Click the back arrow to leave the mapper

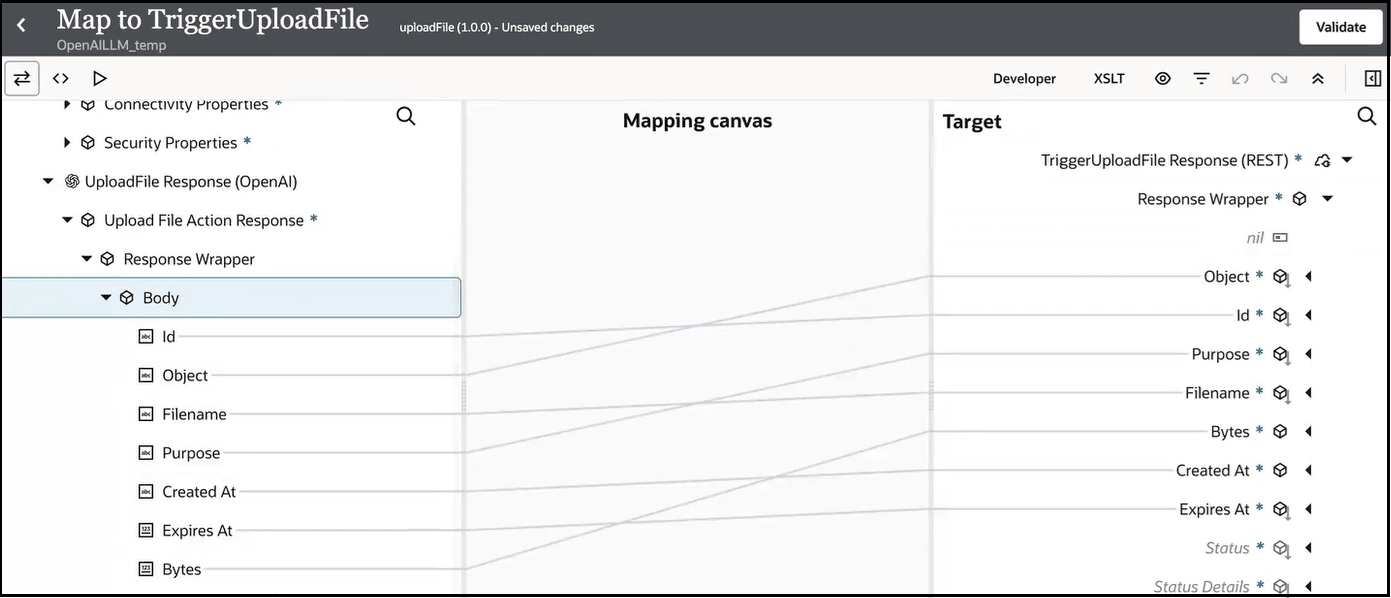21,26
